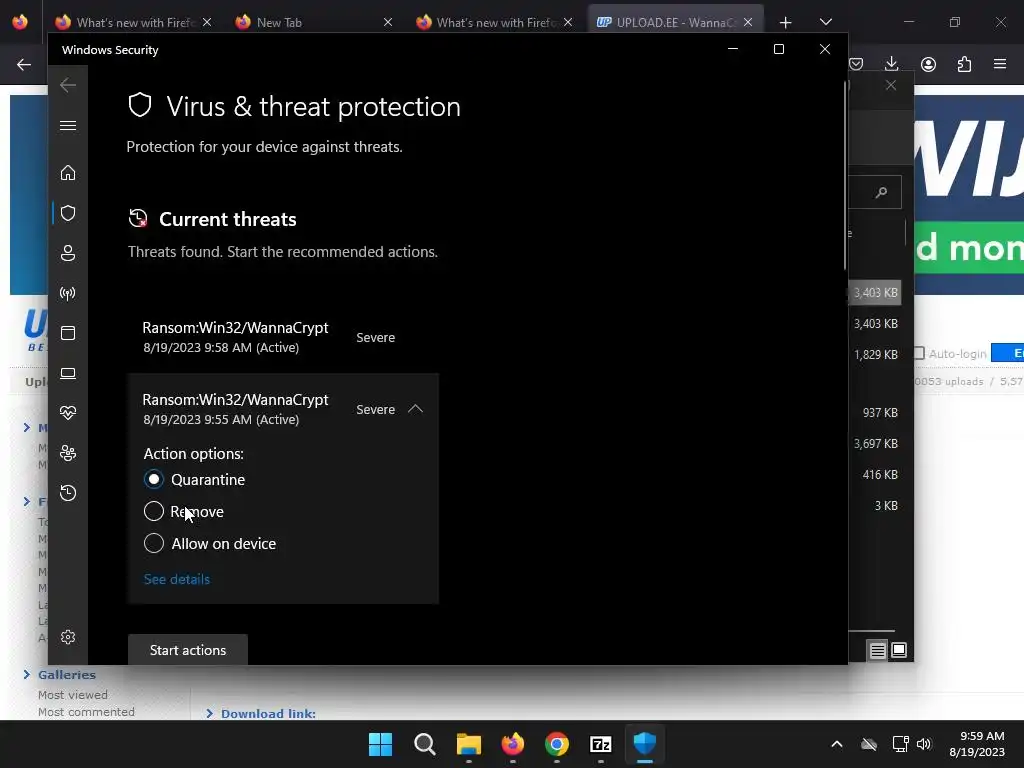Open Firefox extensions icon
This screenshot has height=768, width=1024.
(964, 64)
